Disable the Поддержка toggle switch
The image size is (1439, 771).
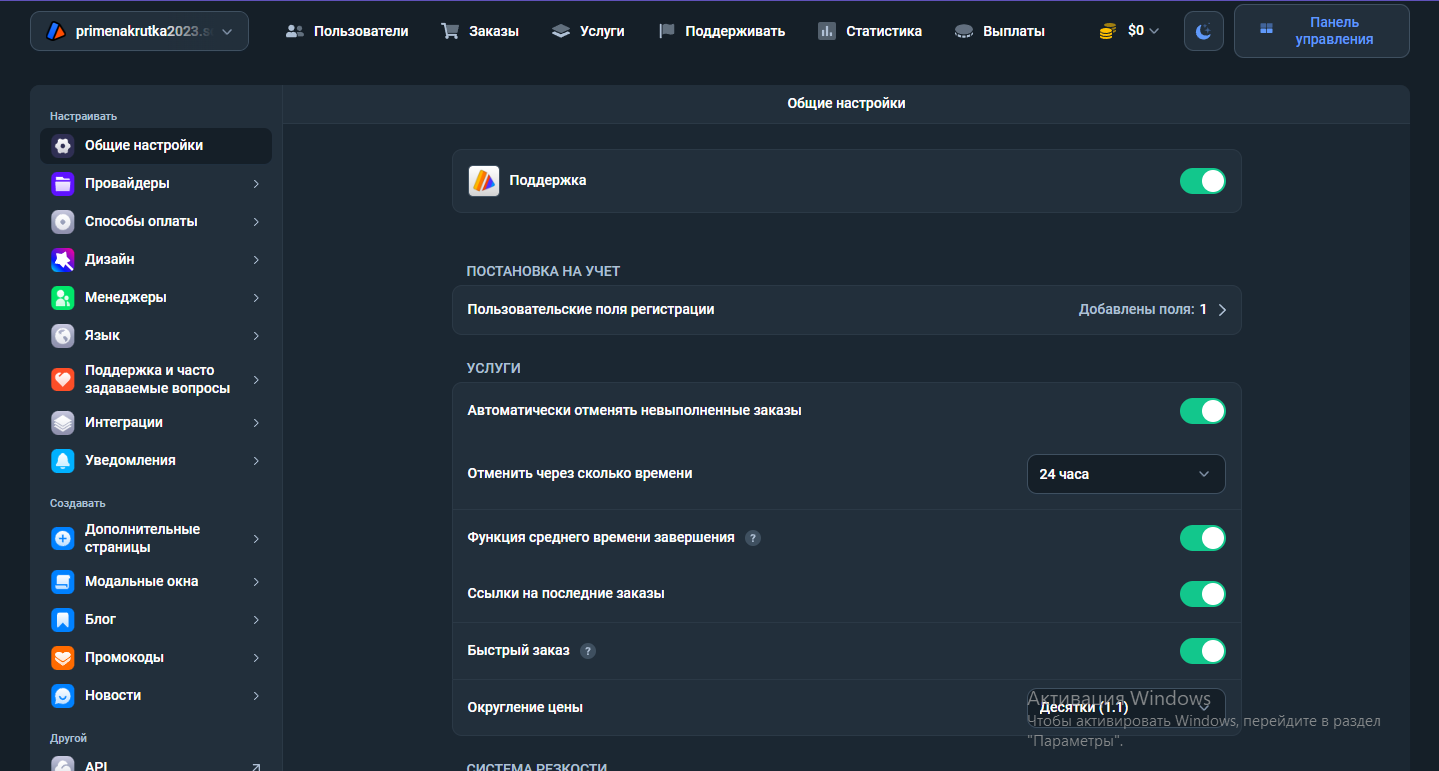point(1202,181)
